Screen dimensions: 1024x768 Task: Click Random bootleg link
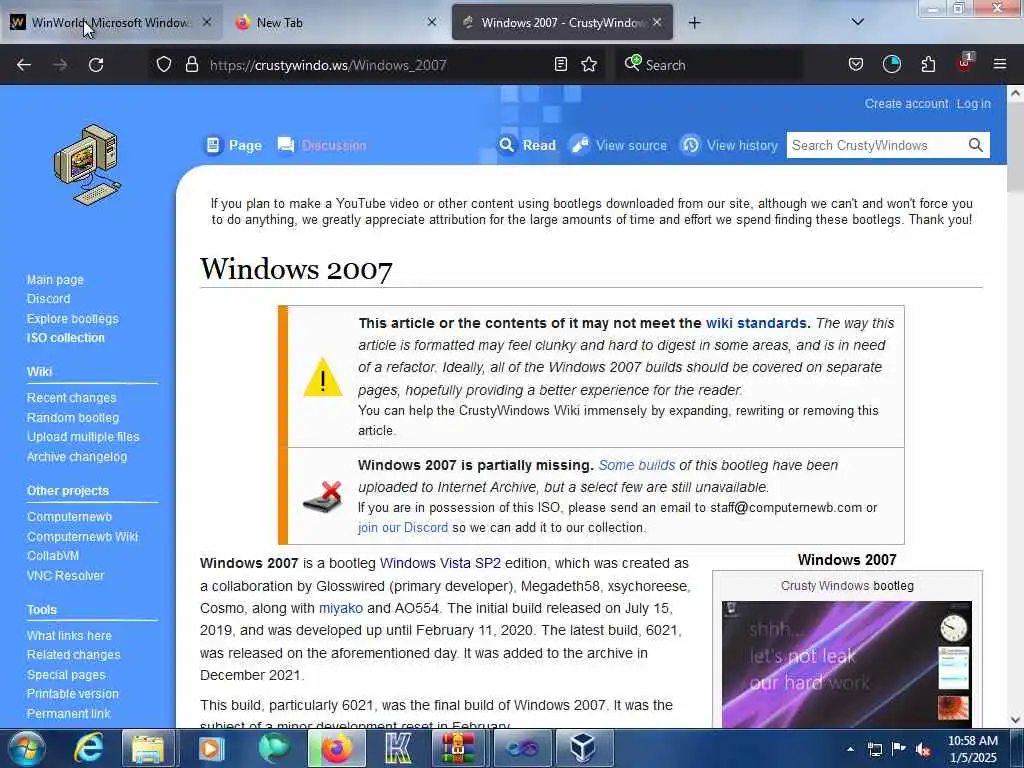pos(72,417)
